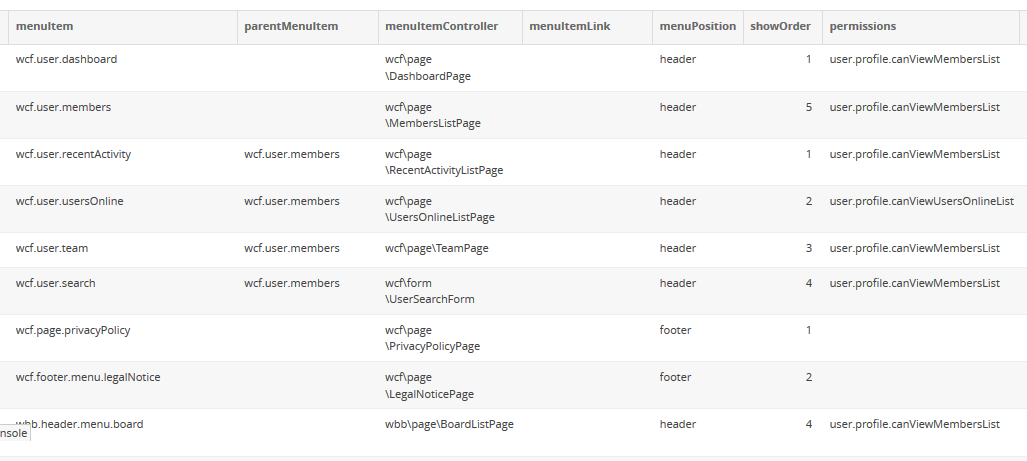The height and width of the screenshot is (461, 1027).
Task: Click the wcf.user.recentActivity cell
Action: click(73, 154)
